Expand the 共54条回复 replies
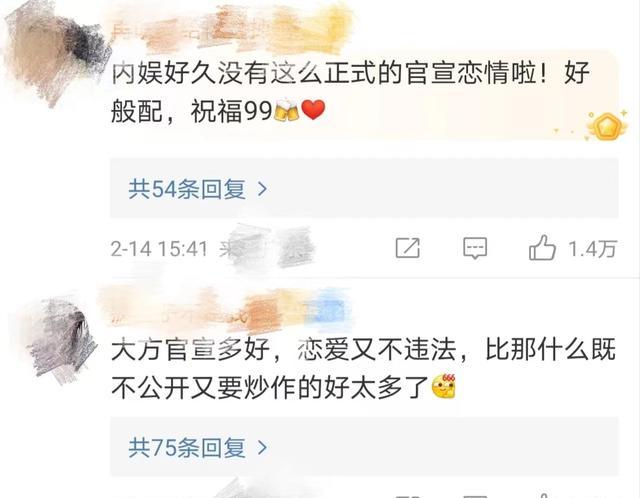The height and width of the screenshot is (498, 640). 364,189
